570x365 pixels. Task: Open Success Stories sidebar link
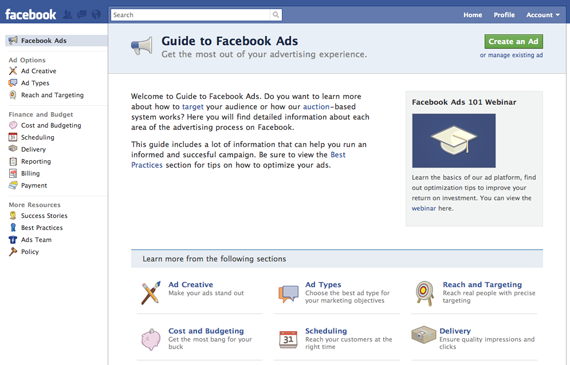click(x=44, y=216)
